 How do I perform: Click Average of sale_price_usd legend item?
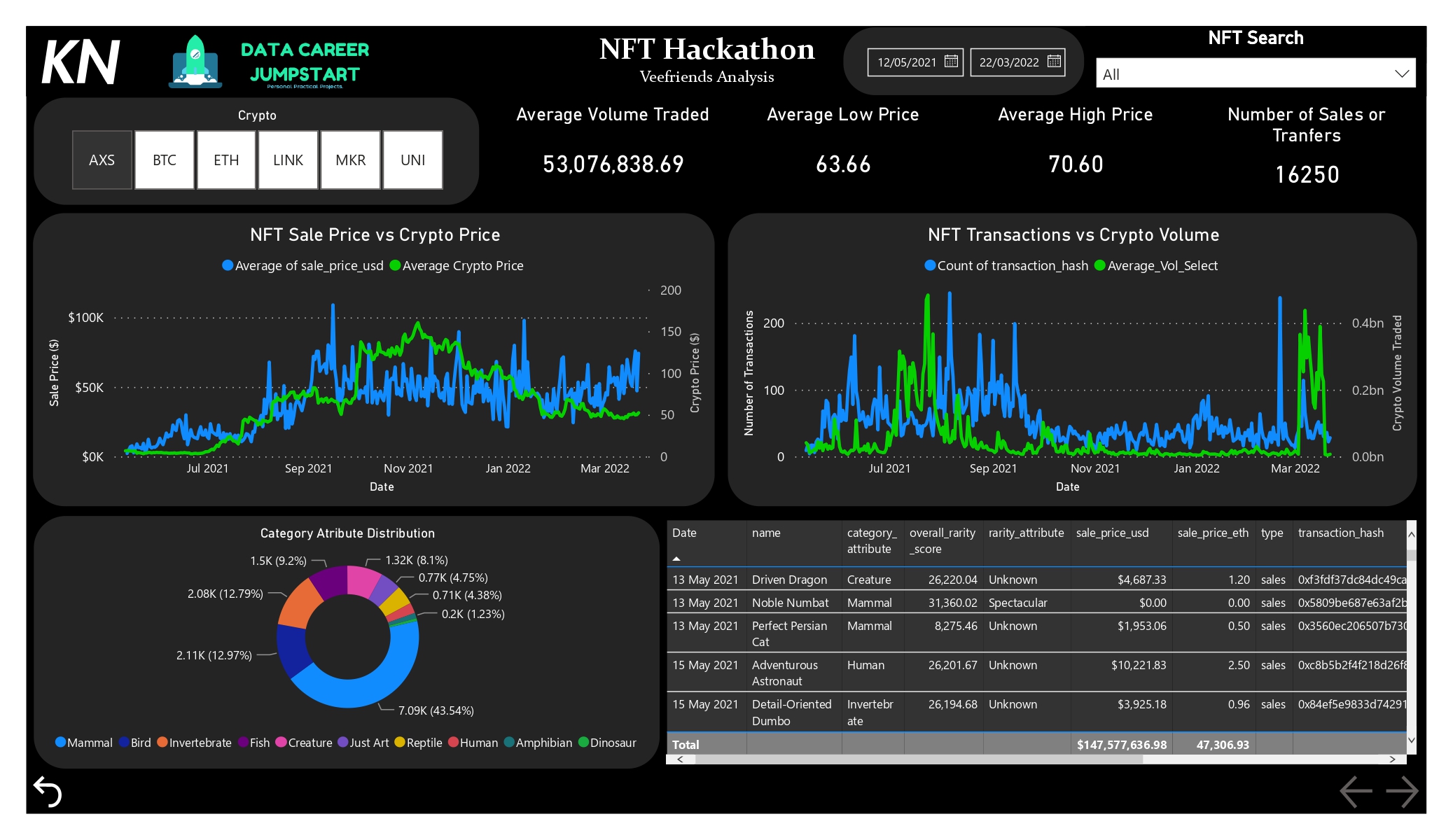[x=303, y=265]
